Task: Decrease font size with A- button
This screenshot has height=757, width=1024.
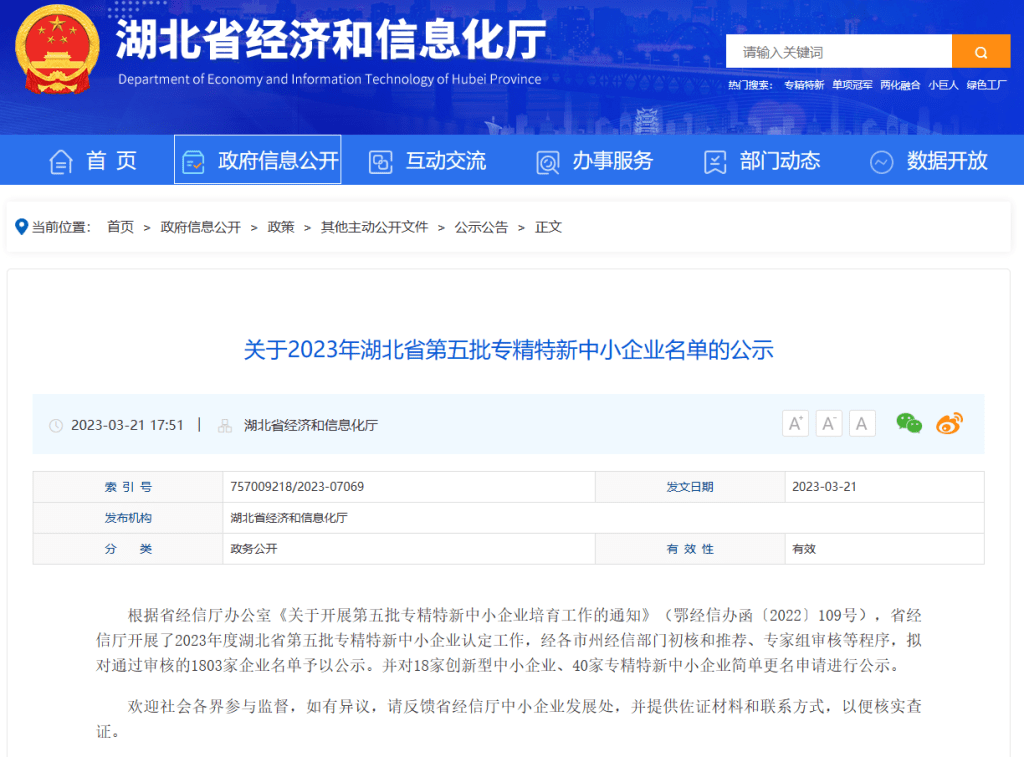Action: point(828,424)
